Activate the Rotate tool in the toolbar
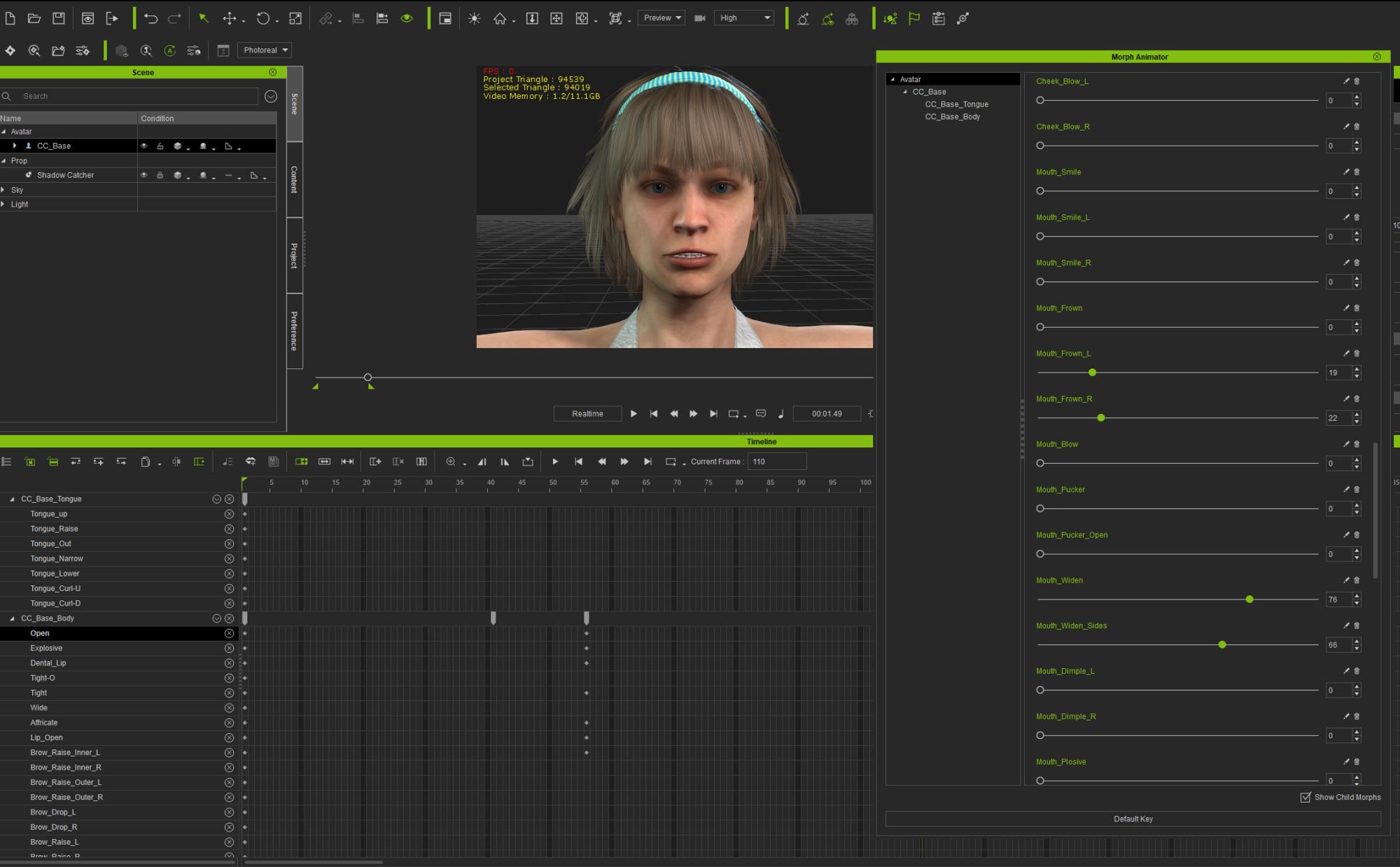The width and height of the screenshot is (1400, 867). point(263,18)
